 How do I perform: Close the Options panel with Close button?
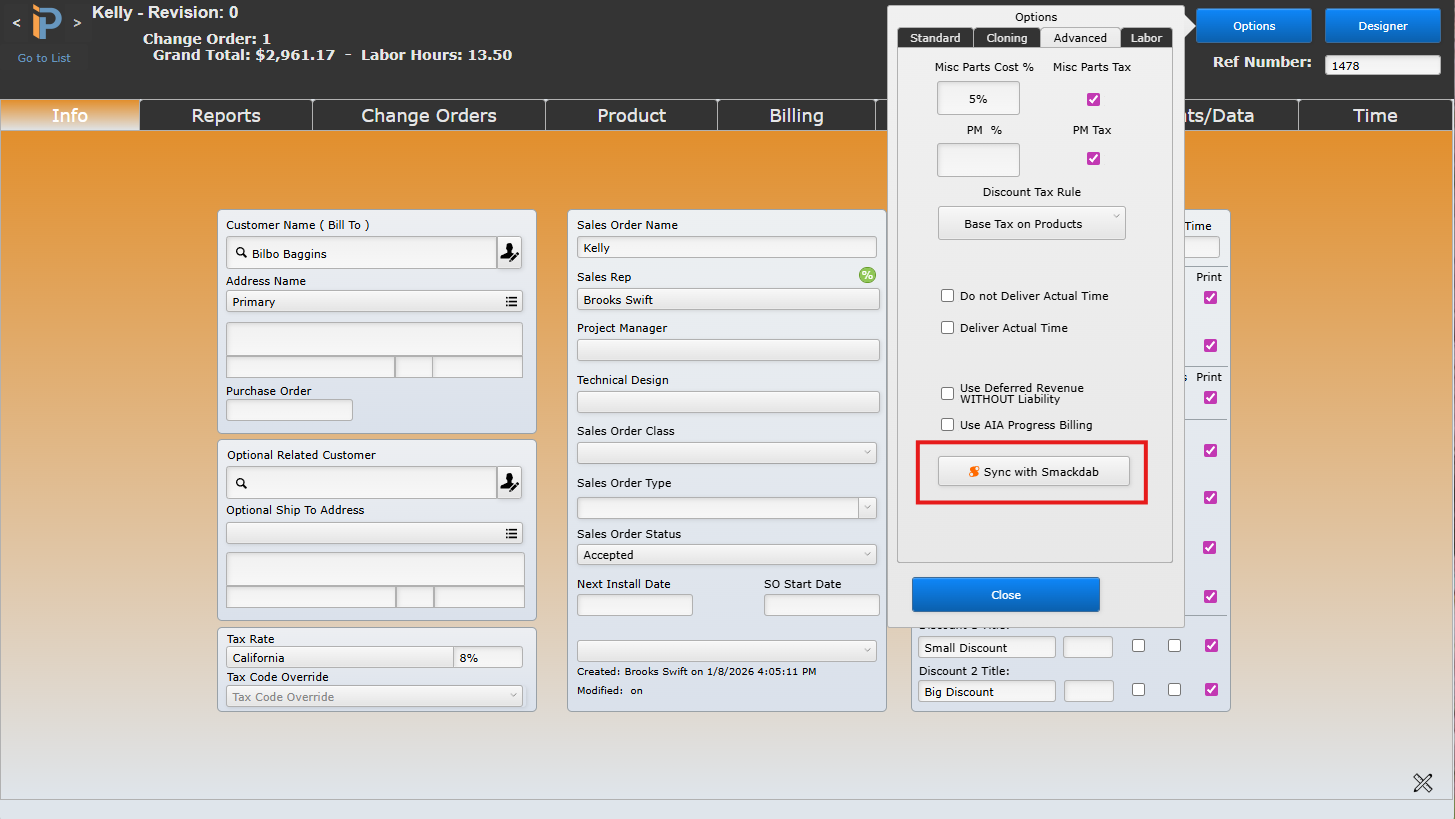tap(1005, 595)
